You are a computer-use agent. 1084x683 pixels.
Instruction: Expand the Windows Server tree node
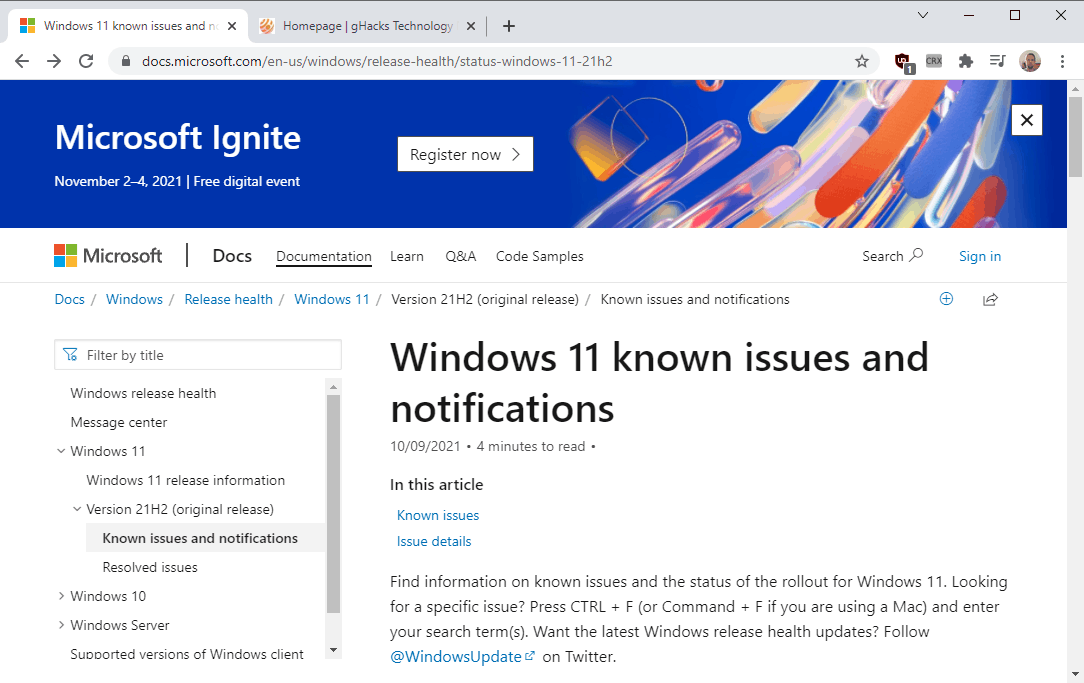click(x=61, y=625)
